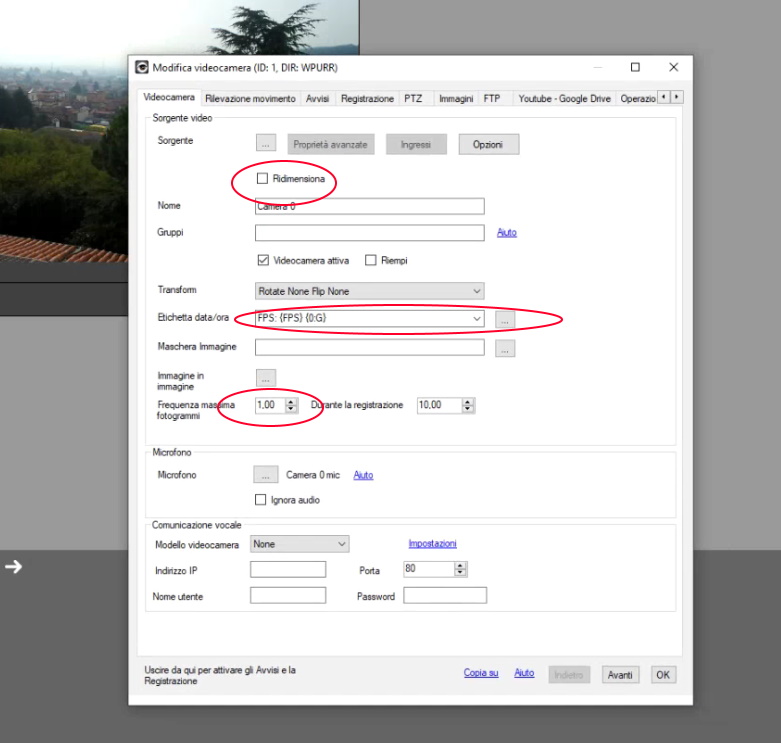Open Immagine in immagine settings button
Viewport: 781px width, 743px height.
[x=266, y=377]
